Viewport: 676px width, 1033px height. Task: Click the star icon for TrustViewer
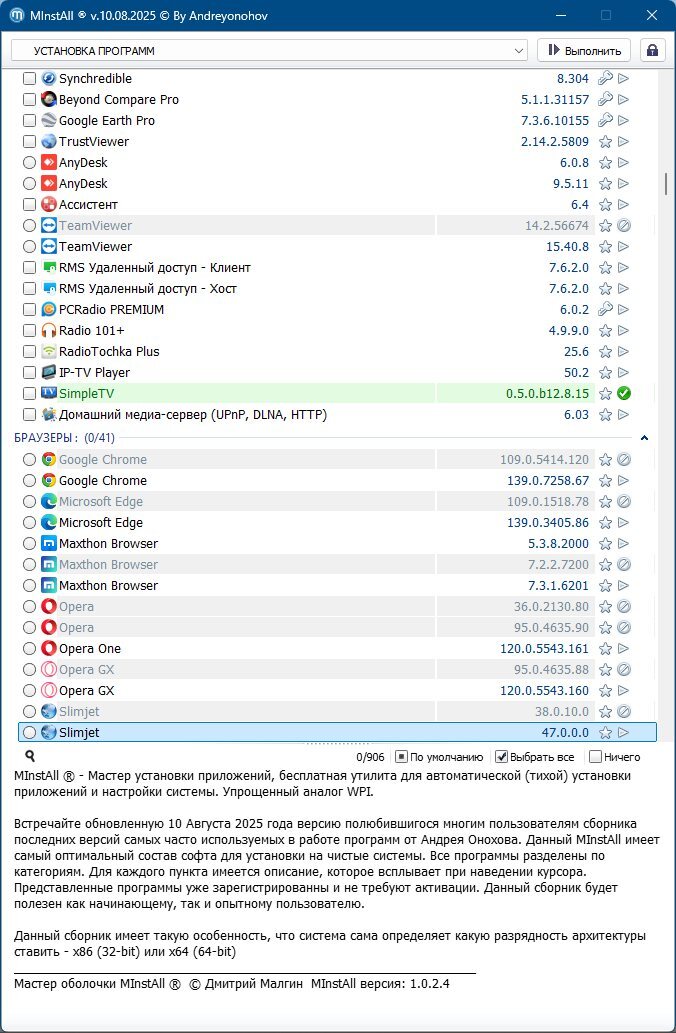pyautogui.click(x=605, y=142)
